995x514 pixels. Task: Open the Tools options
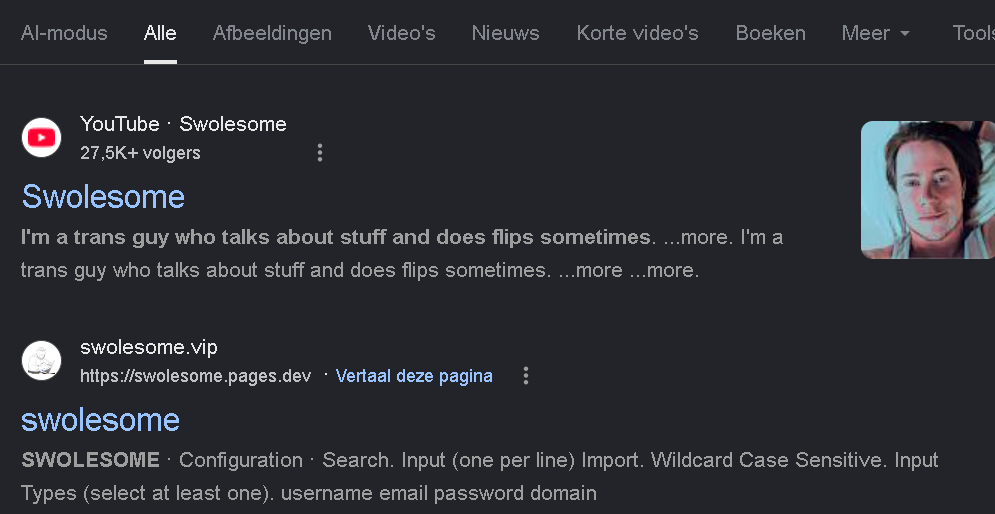[973, 33]
